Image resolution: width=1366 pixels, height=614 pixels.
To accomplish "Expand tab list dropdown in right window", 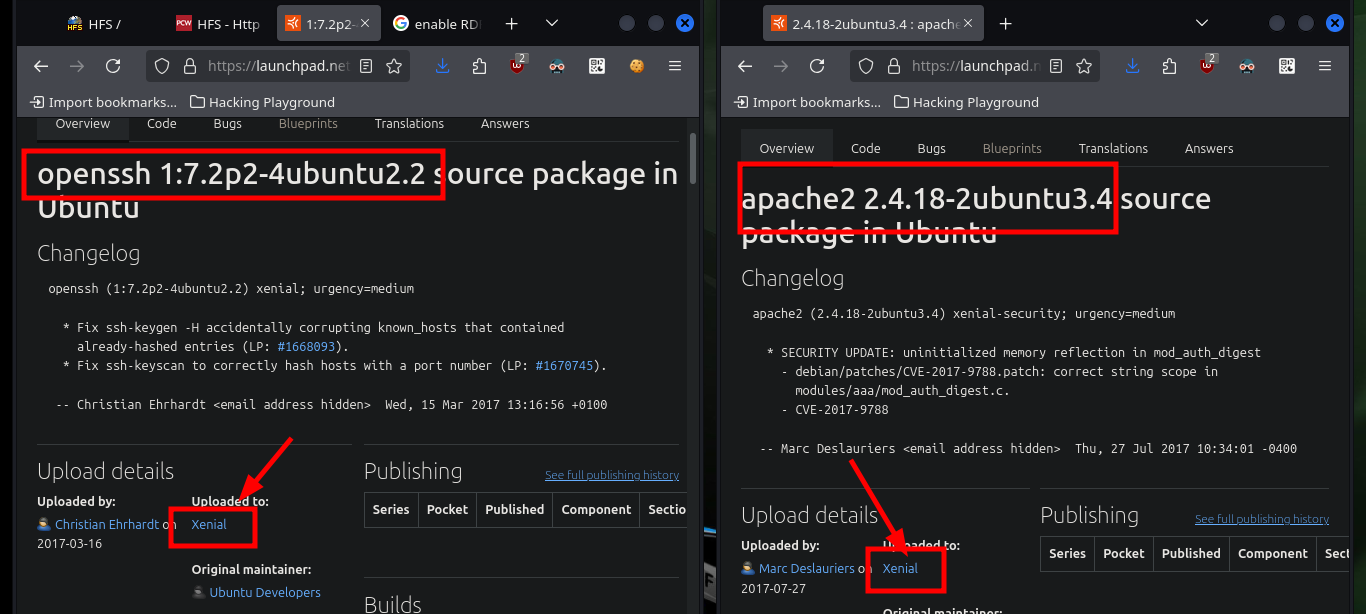I will coord(1203,23).
